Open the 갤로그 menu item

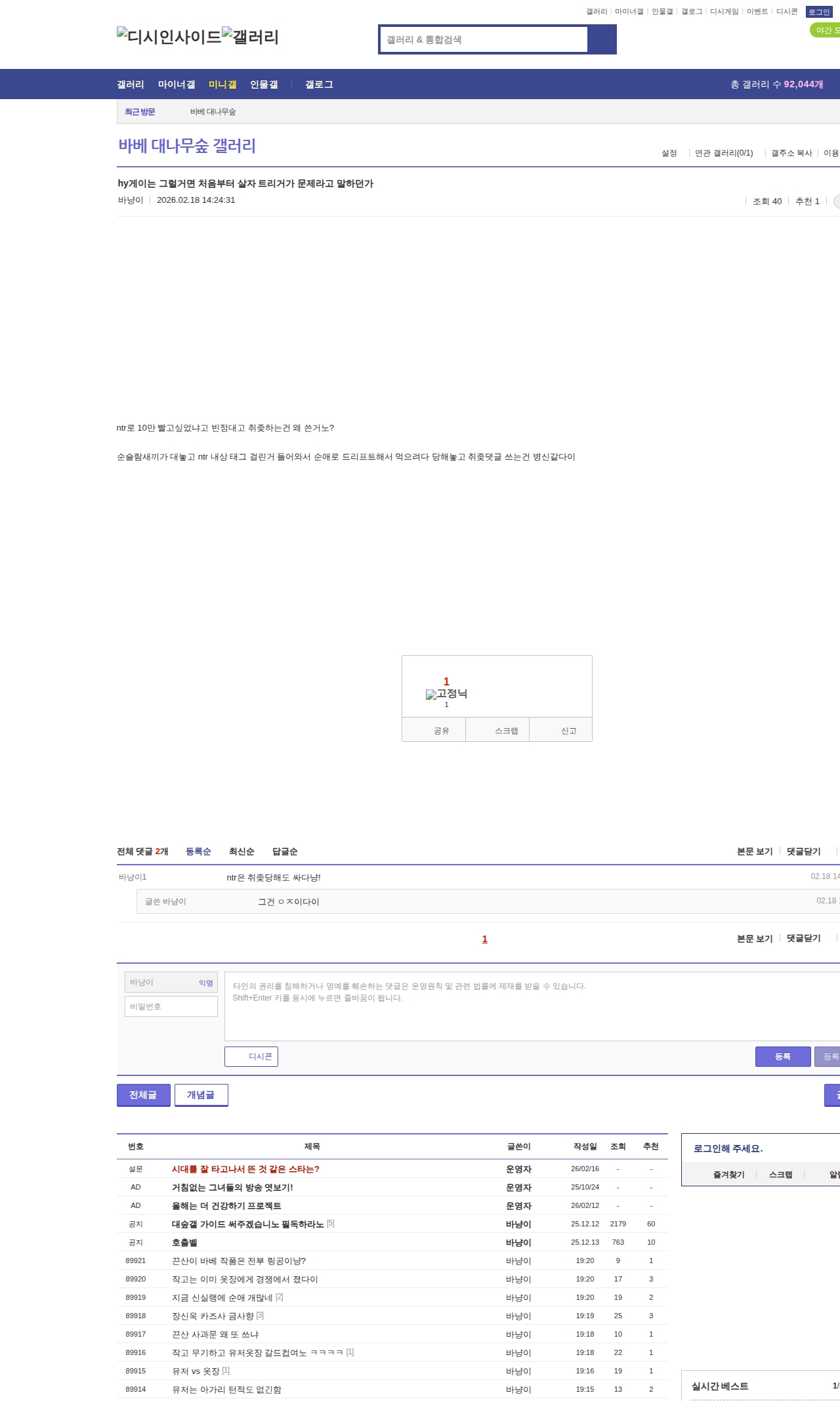click(x=319, y=85)
